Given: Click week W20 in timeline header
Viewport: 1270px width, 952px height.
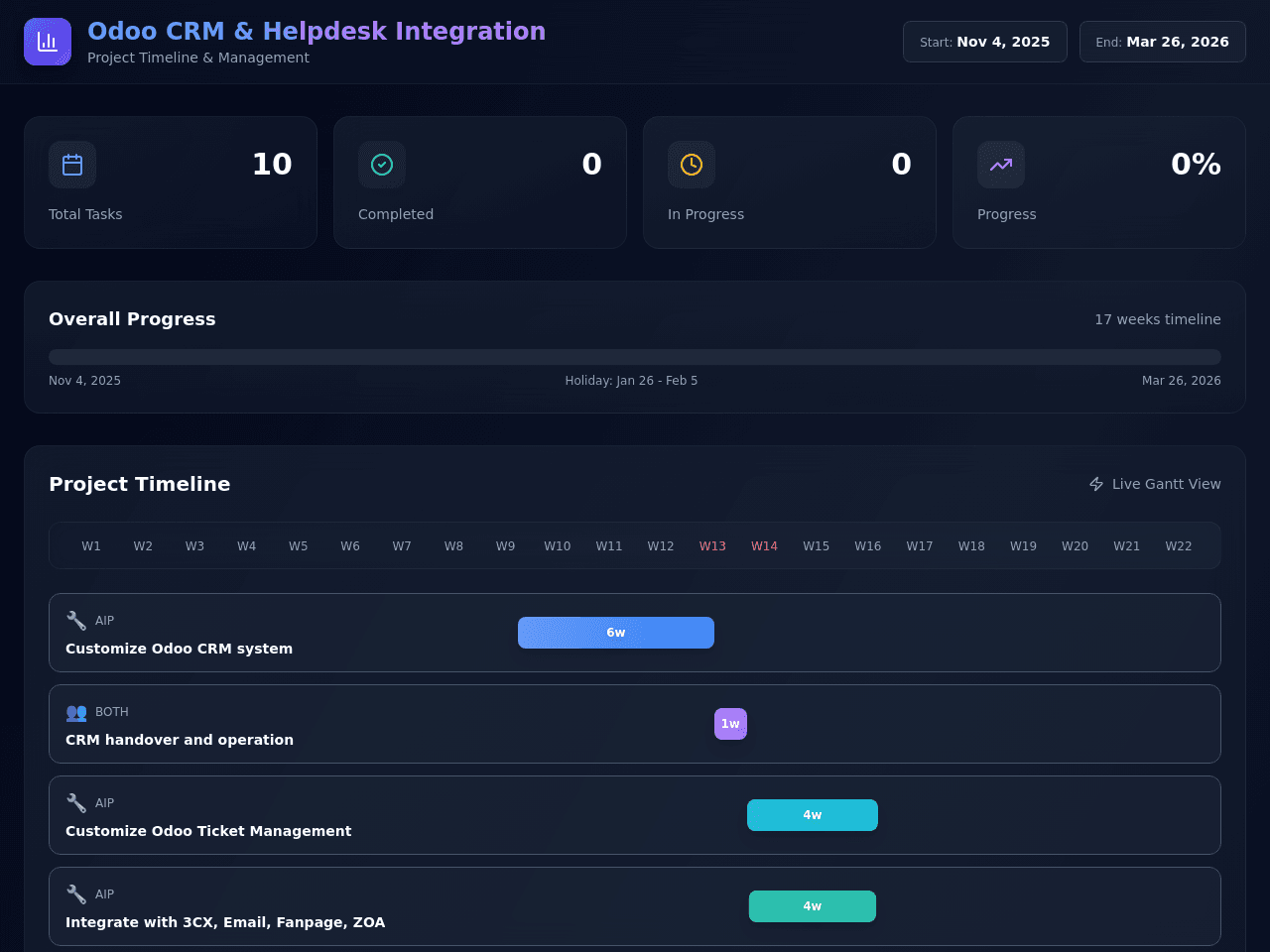Looking at the screenshot, I should point(1076,546).
